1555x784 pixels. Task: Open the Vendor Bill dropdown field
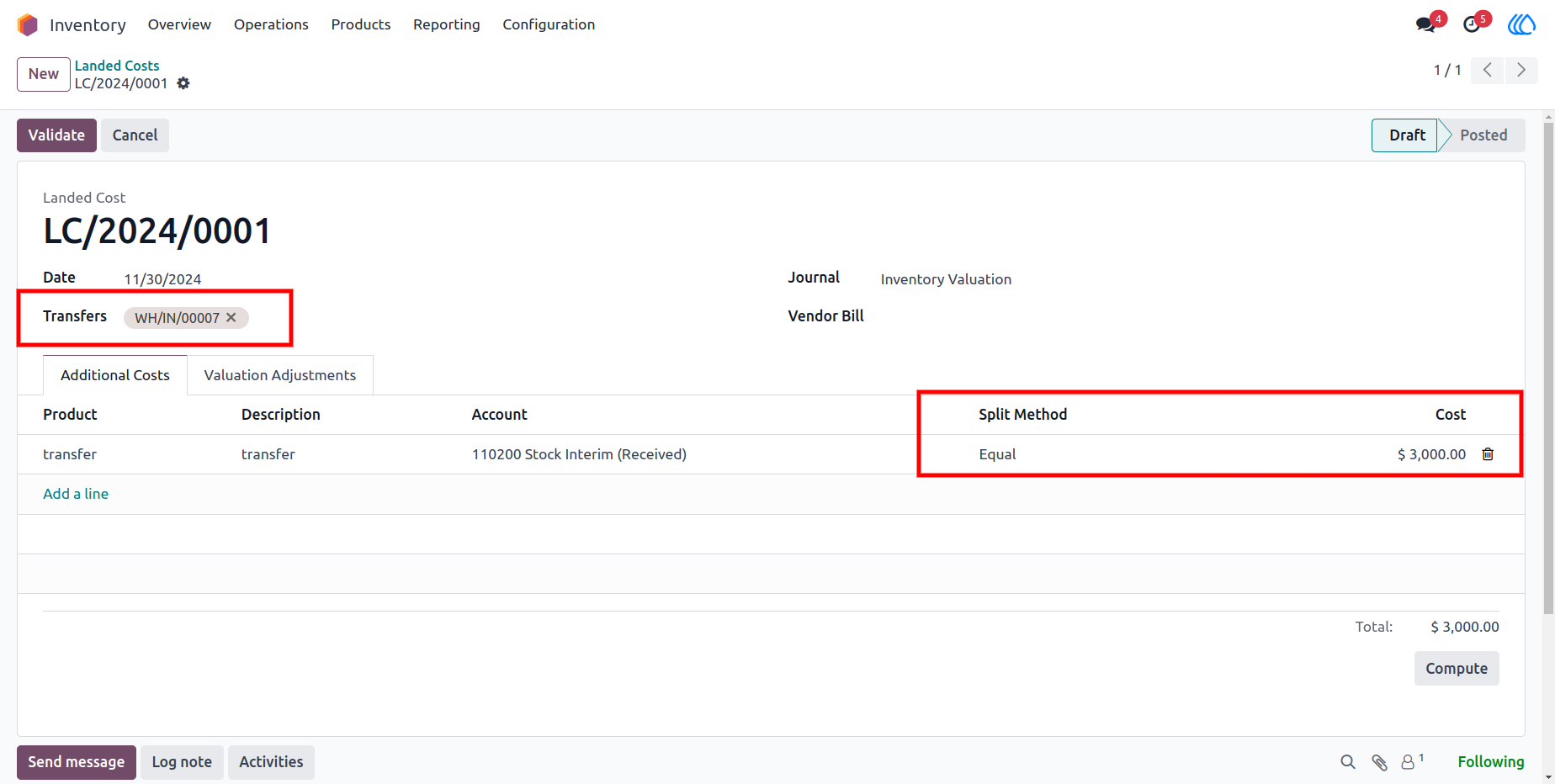coord(1190,317)
